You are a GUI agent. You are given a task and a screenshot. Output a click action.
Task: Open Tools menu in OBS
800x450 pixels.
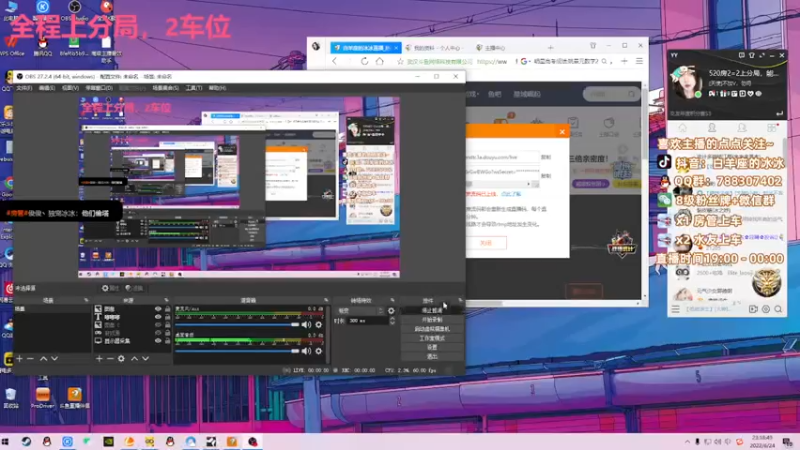click(194, 88)
